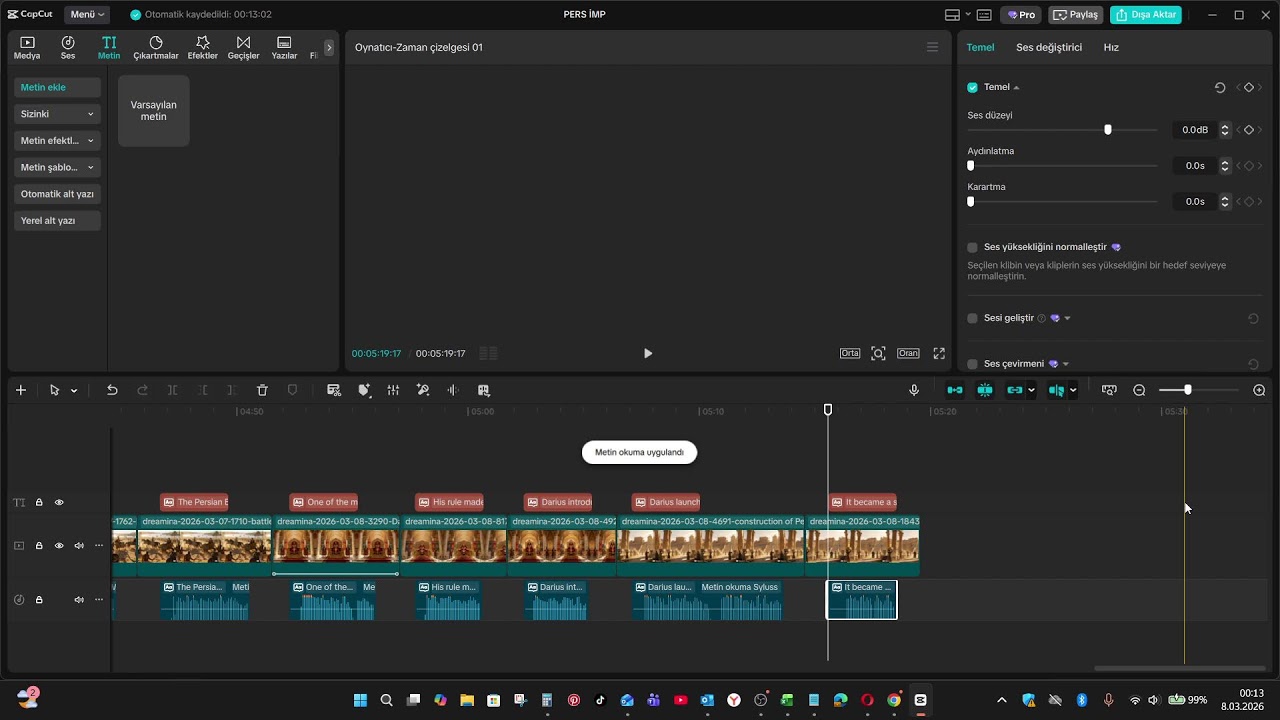Screen dimensions: 1280x720
Task: Click the Orta quality button
Action: click(x=850, y=353)
